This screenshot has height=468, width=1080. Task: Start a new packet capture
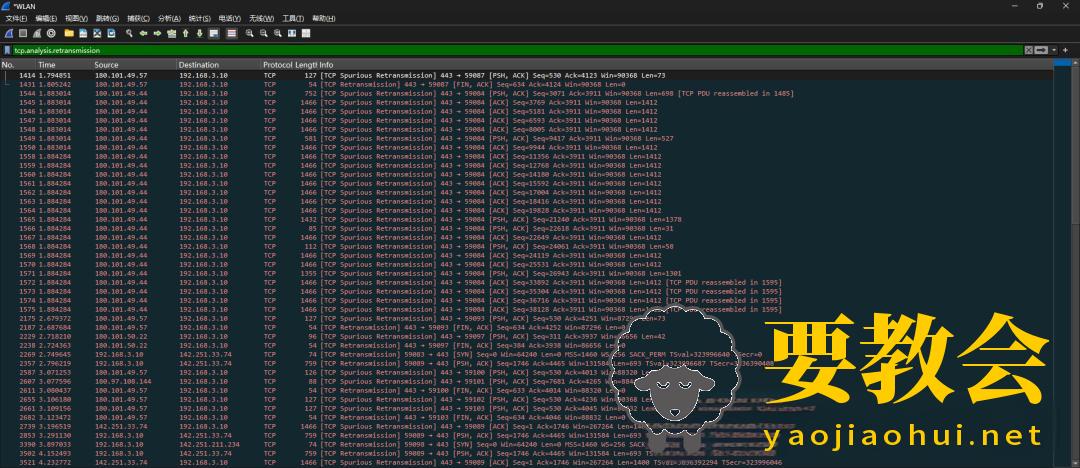[x=9, y=33]
